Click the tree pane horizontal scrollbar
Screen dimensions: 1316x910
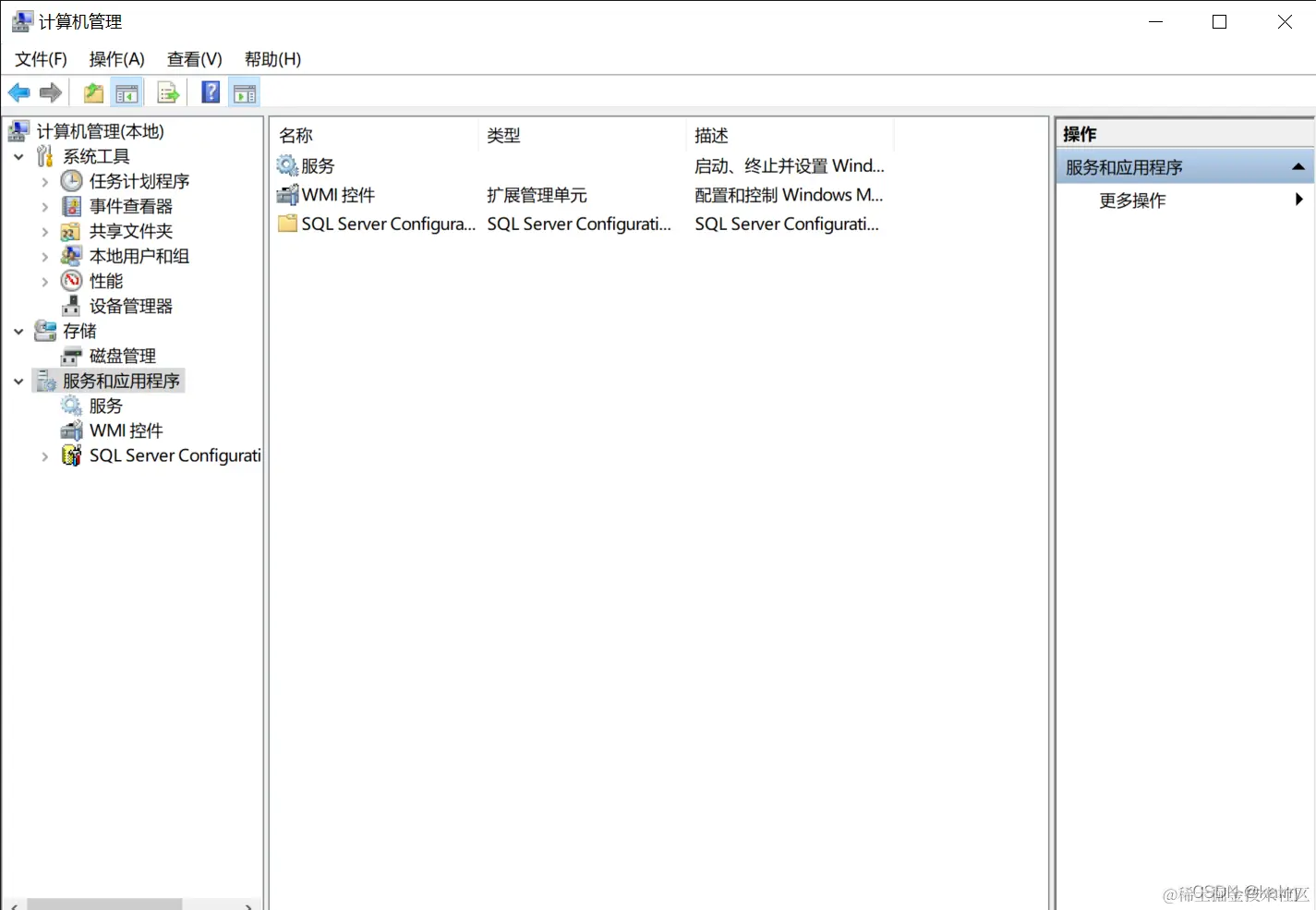pos(104,904)
